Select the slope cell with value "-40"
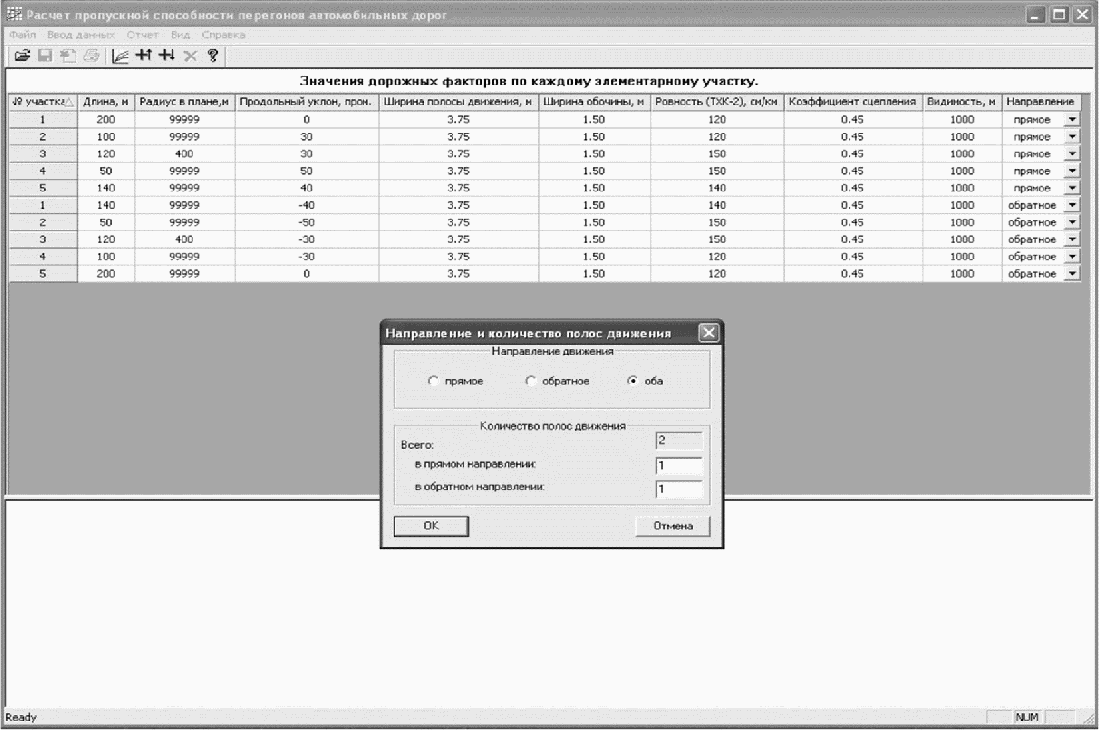Viewport: 1099px width, 730px height. point(306,205)
